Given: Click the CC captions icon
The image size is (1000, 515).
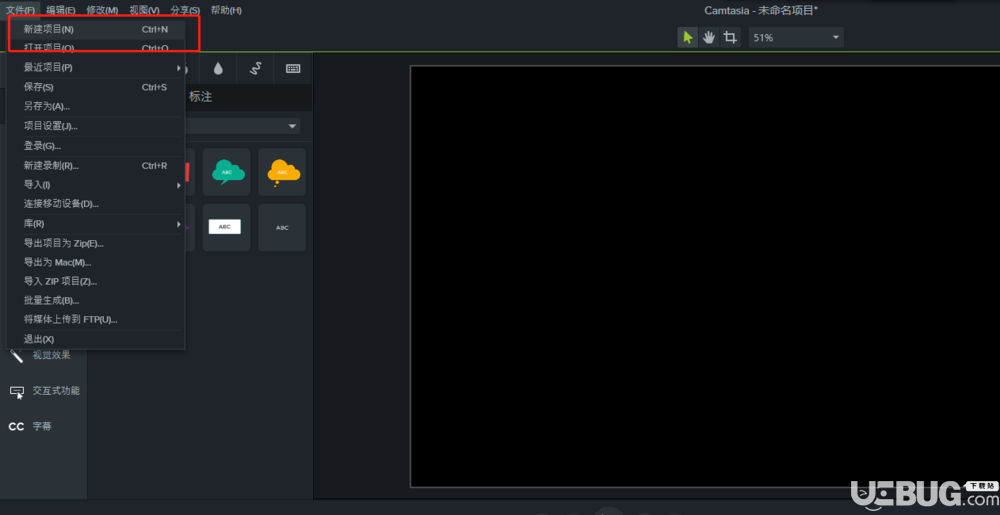Looking at the screenshot, I should coord(16,426).
